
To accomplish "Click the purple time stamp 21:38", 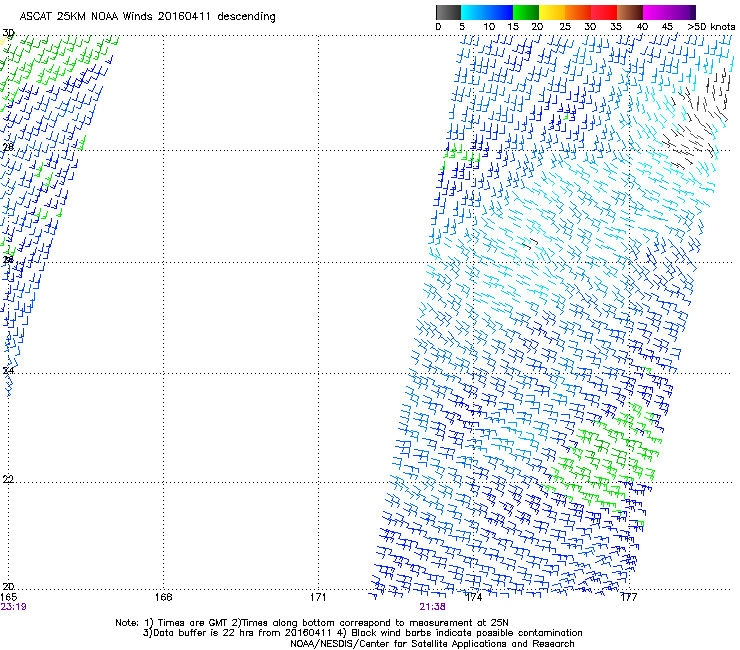I will coord(432,607).
